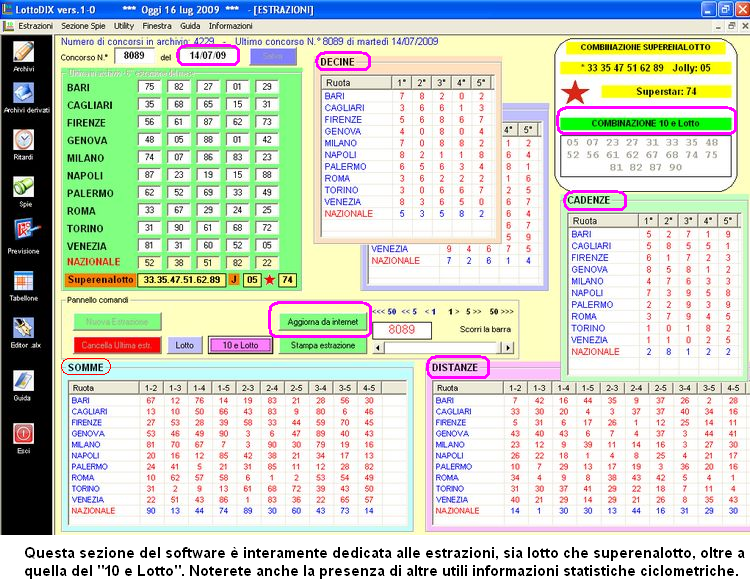Click BARI first number 75

point(149,87)
